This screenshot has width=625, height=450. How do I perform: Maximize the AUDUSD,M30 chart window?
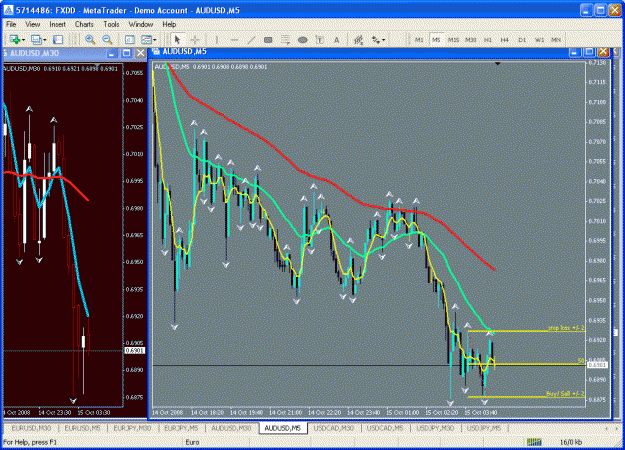click(x=126, y=53)
